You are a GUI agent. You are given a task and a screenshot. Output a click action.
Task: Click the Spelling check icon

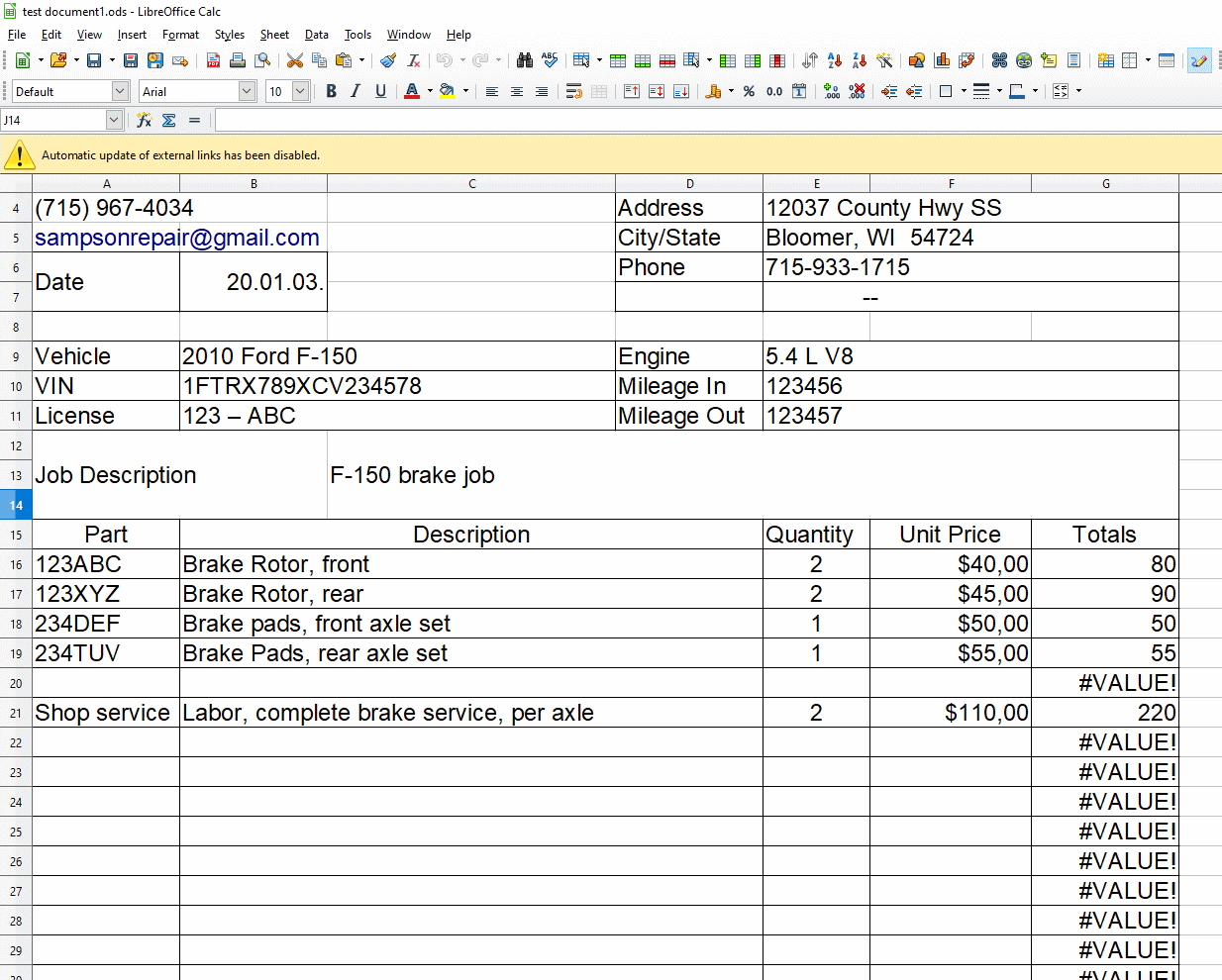(550, 61)
